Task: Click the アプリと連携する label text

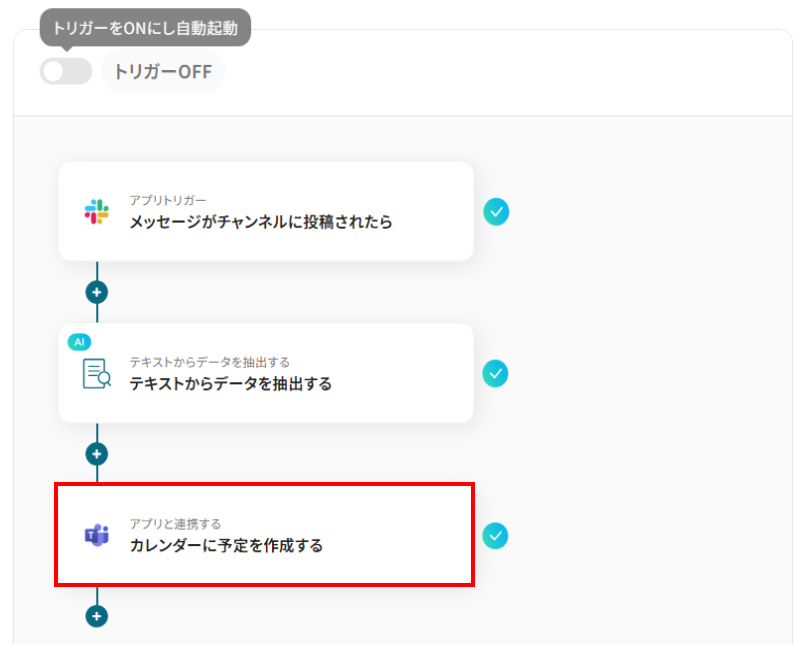Action: [x=175, y=524]
